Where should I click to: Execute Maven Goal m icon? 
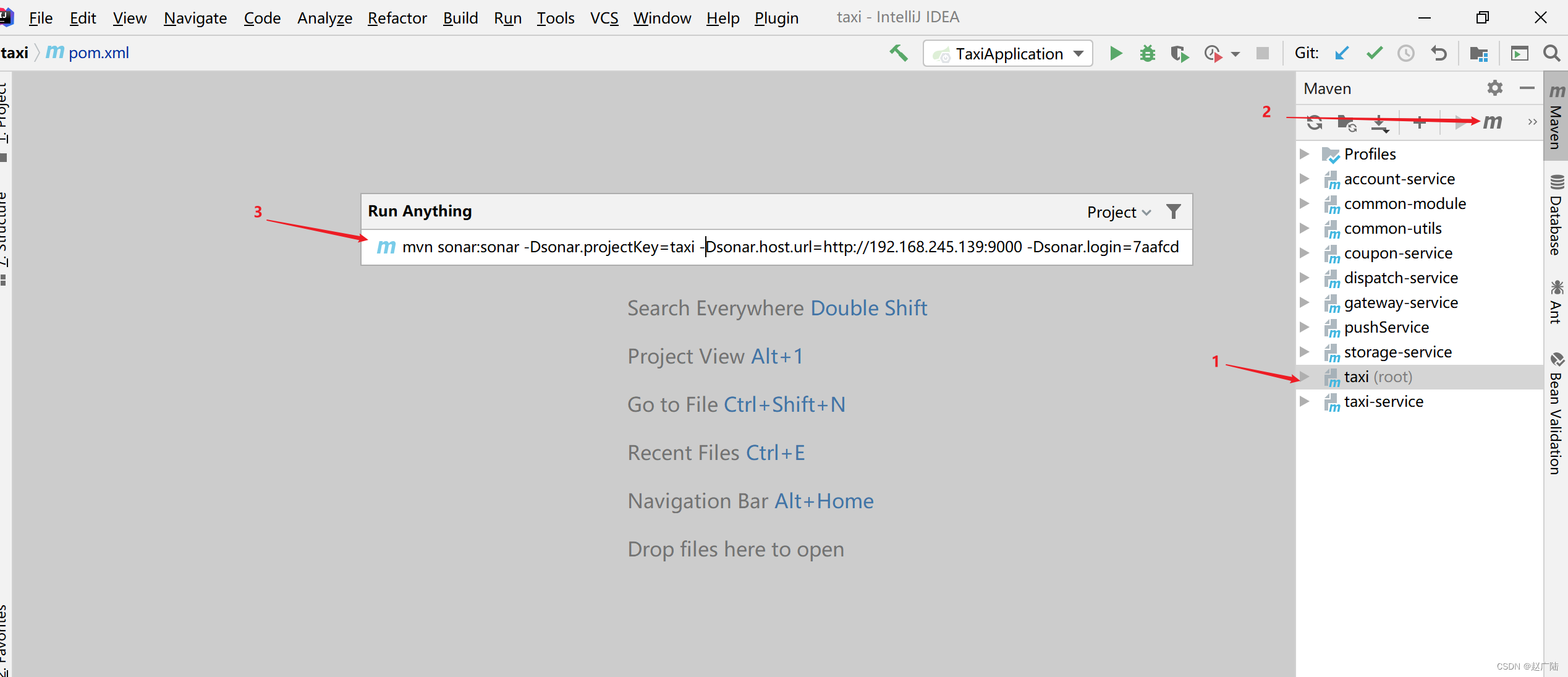[x=1492, y=122]
